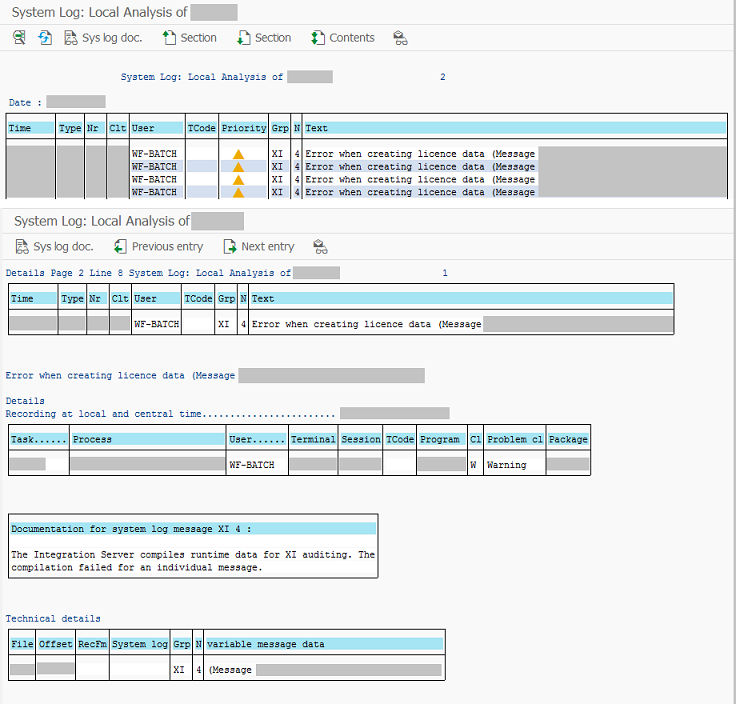Click the blue 'Error when creating licence data' line
Viewport: 736px width, 704px height.
(120, 375)
